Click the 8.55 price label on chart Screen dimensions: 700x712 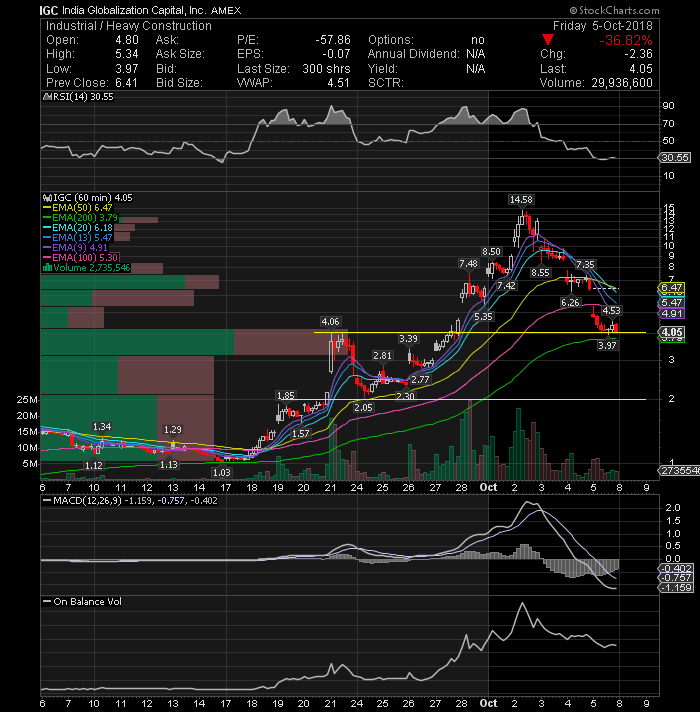[540, 272]
